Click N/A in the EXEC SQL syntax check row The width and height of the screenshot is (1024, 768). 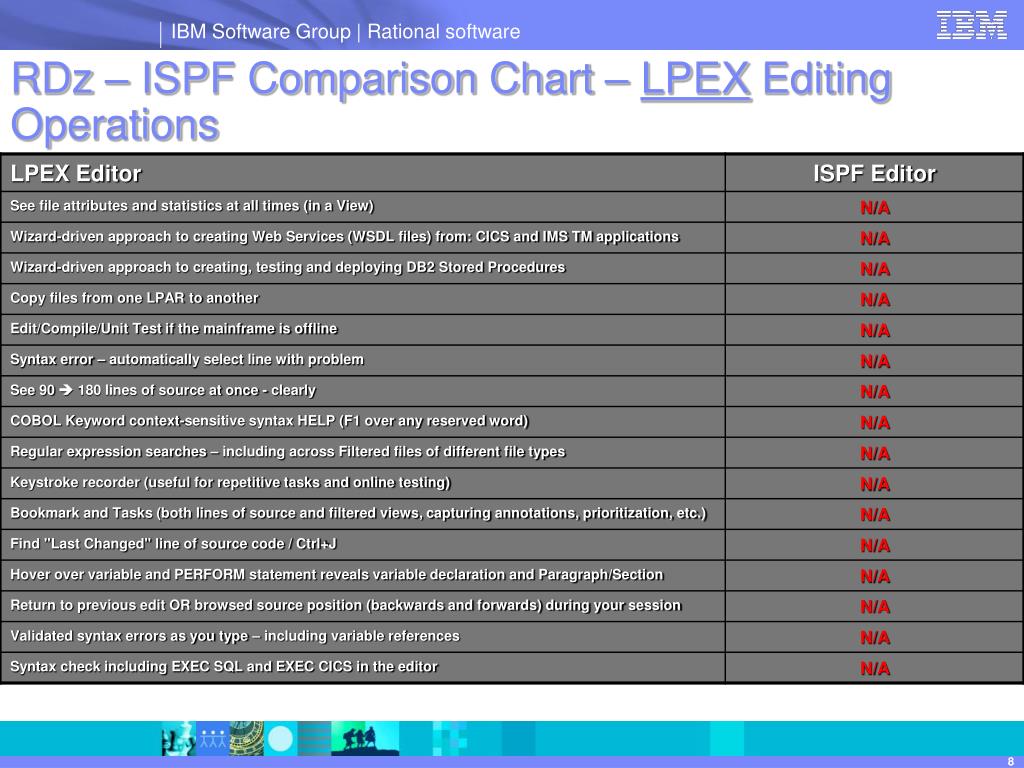coord(874,668)
